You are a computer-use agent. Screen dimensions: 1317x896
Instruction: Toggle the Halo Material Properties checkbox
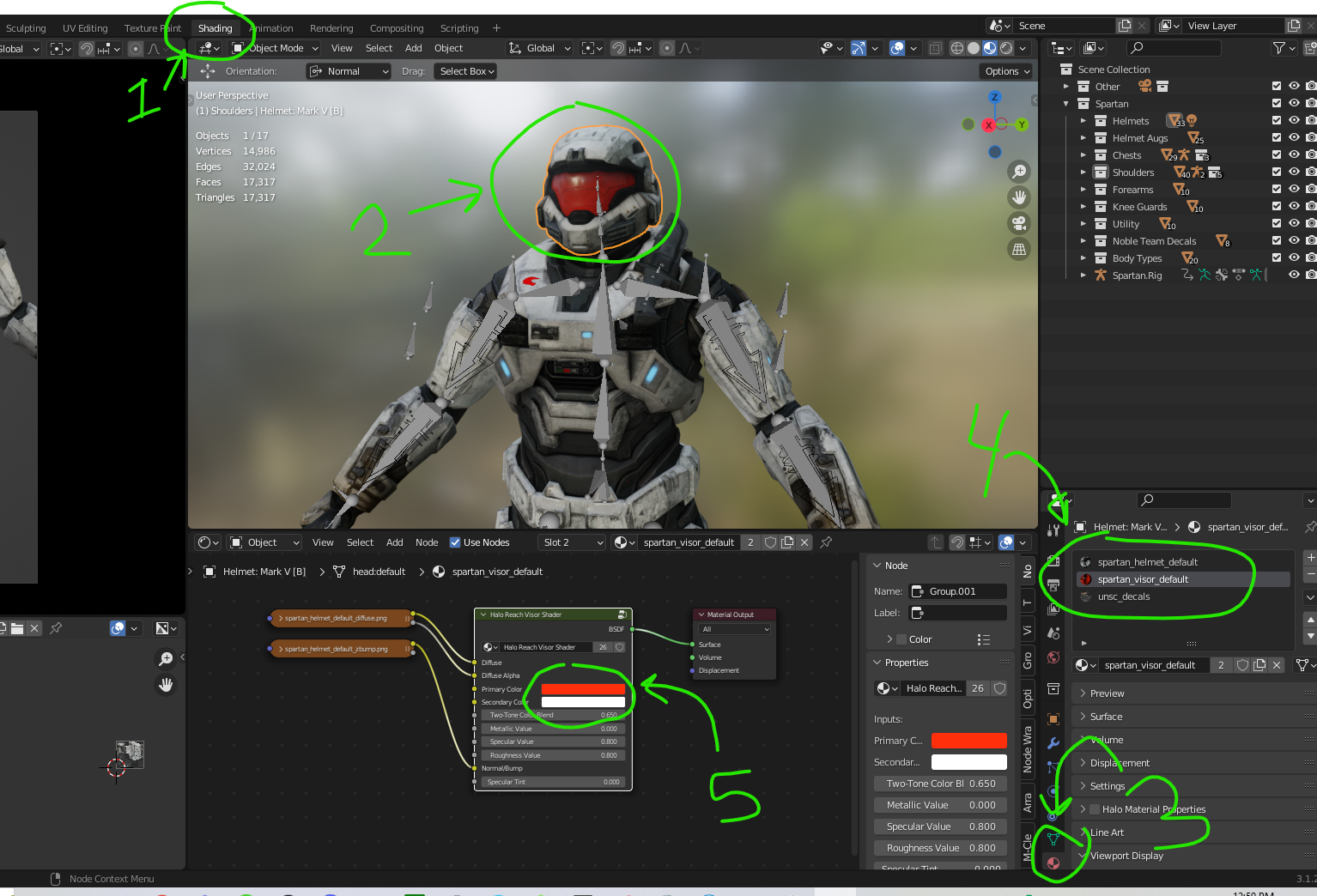1095,809
